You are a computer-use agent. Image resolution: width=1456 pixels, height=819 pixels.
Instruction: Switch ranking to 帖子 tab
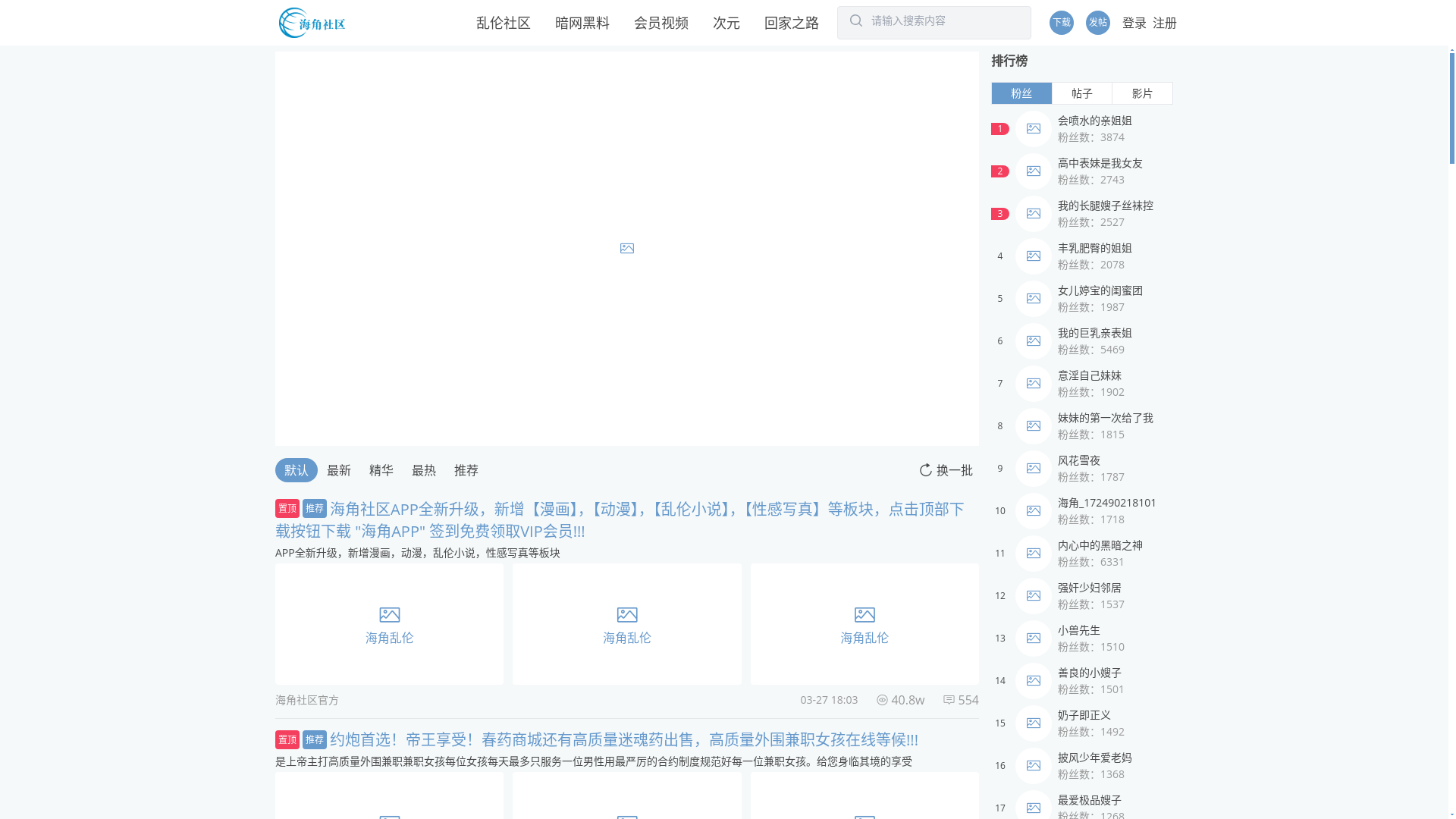point(1082,93)
